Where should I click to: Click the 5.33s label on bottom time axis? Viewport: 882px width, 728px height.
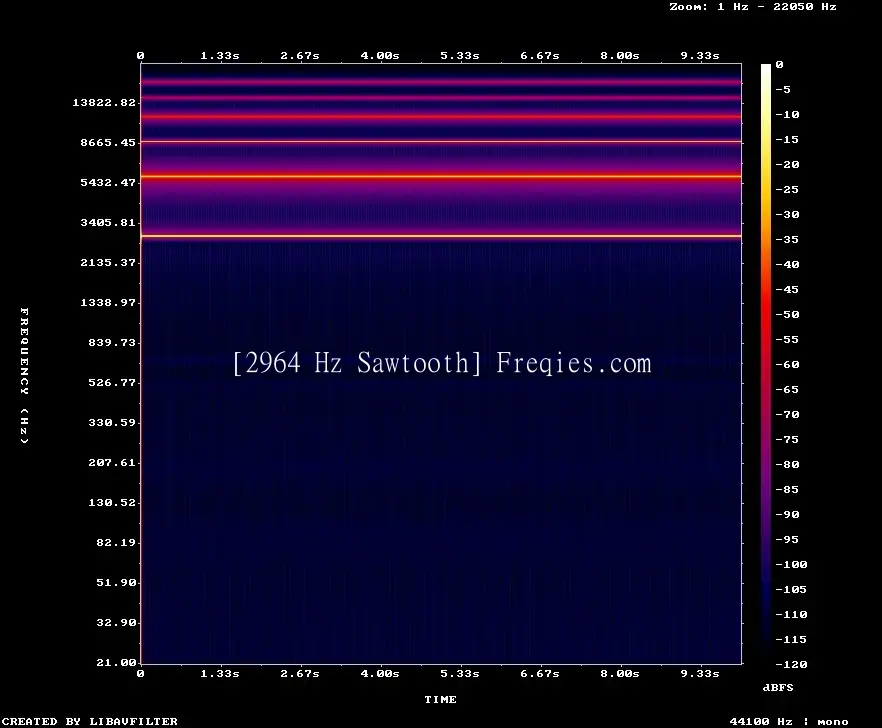(460, 673)
